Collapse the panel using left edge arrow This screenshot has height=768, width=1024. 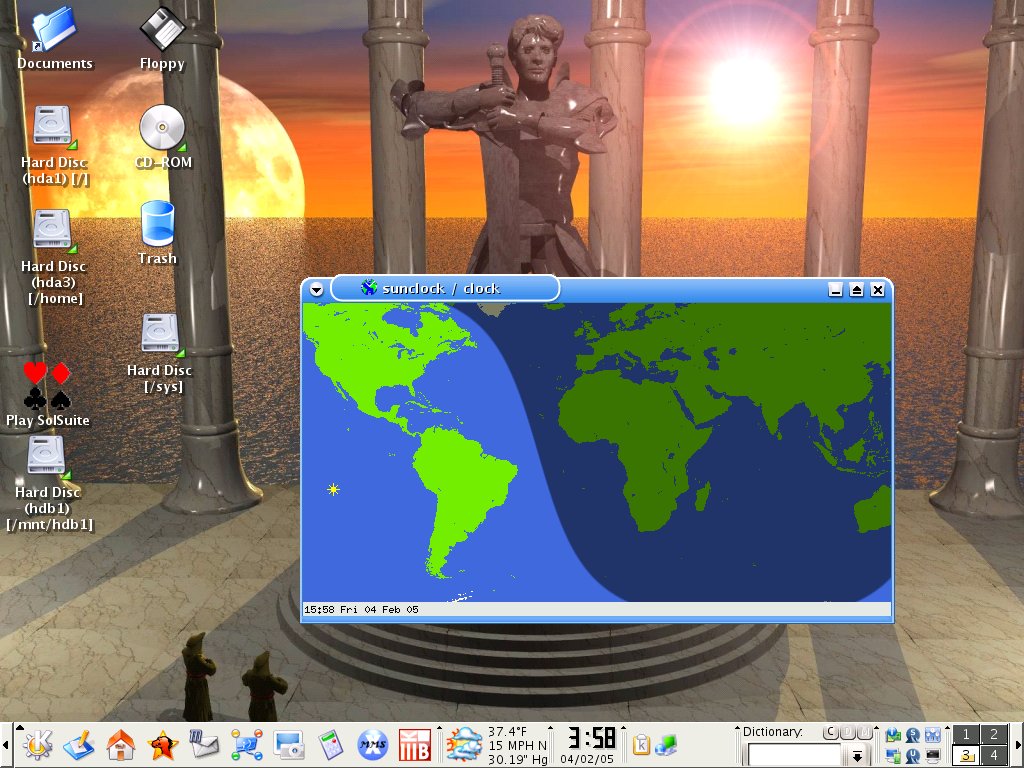pos(5,744)
